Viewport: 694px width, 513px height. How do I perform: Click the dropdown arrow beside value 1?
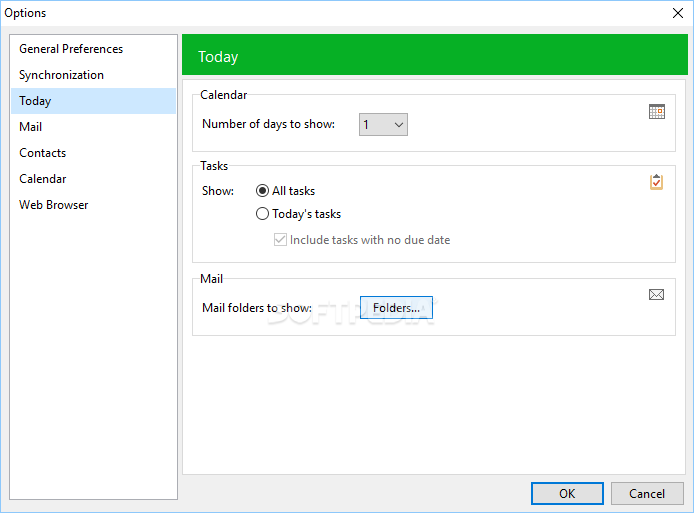tap(399, 125)
